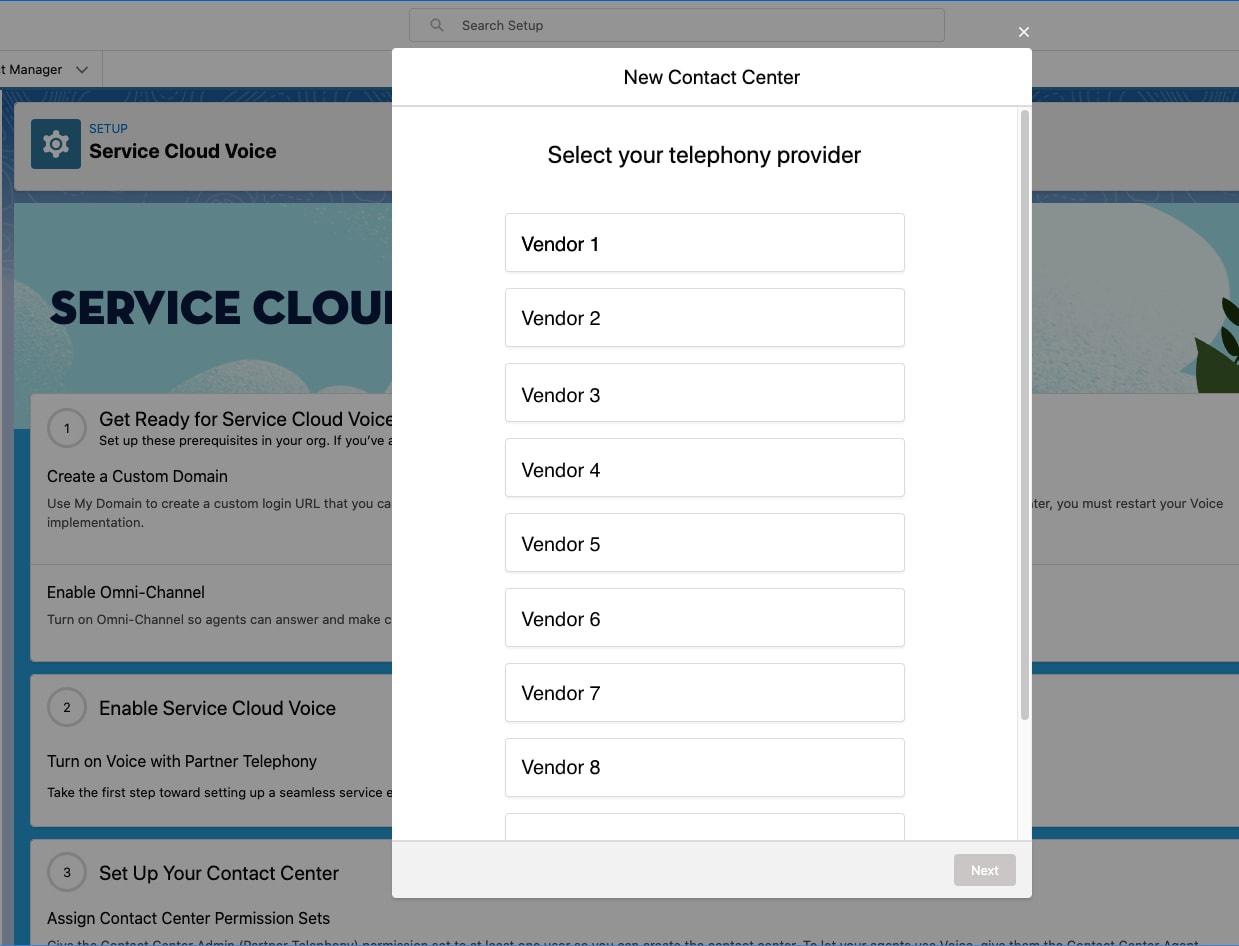This screenshot has width=1239, height=946.
Task: Click the Service Cloud Voice gear icon
Action: coord(56,144)
